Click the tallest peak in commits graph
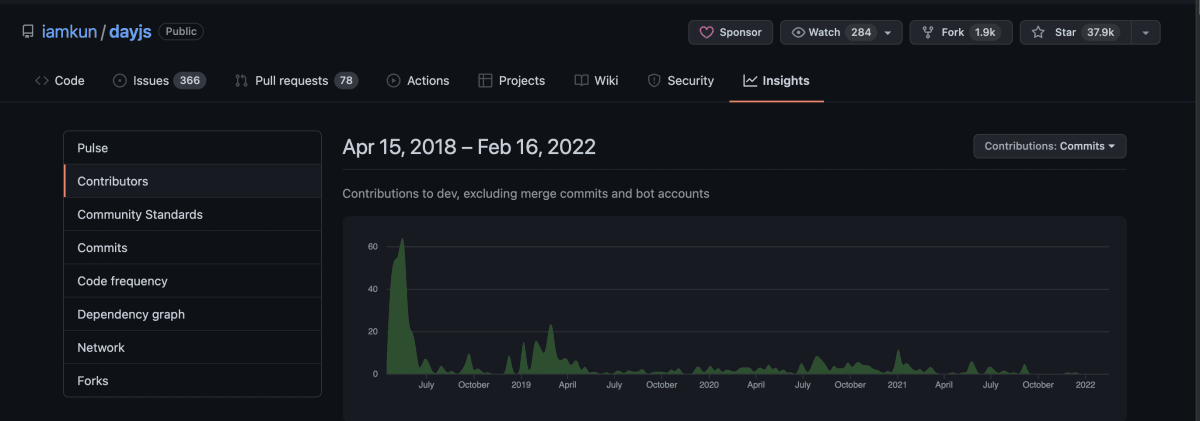Image resolution: width=1200 pixels, height=421 pixels. click(402, 241)
